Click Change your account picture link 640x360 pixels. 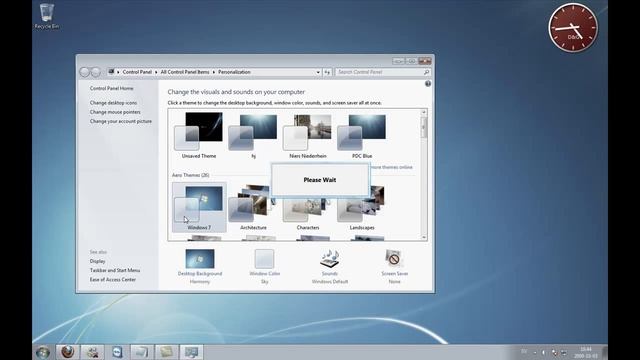121,121
